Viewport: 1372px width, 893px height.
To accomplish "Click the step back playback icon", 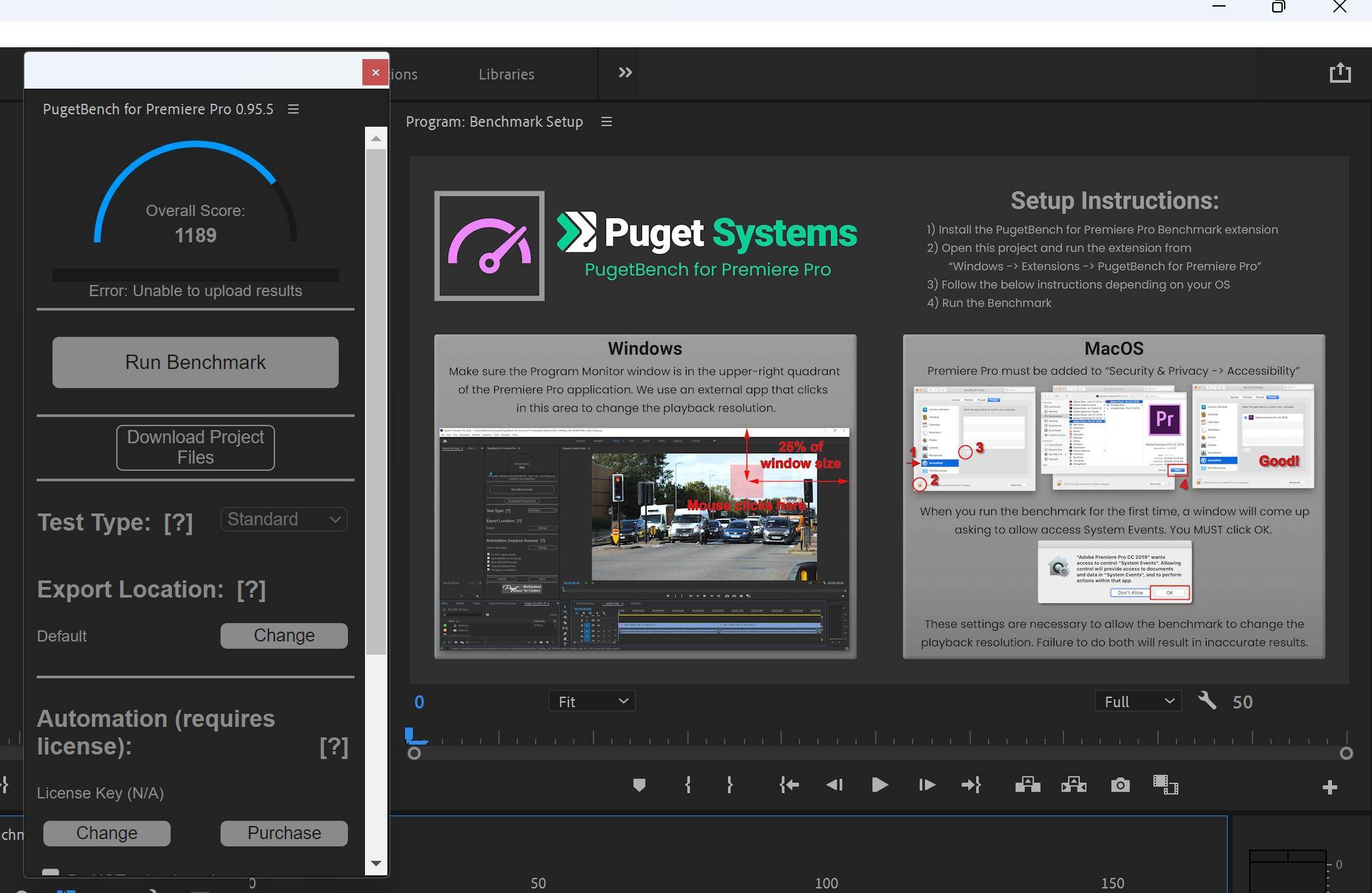I will point(834,785).
